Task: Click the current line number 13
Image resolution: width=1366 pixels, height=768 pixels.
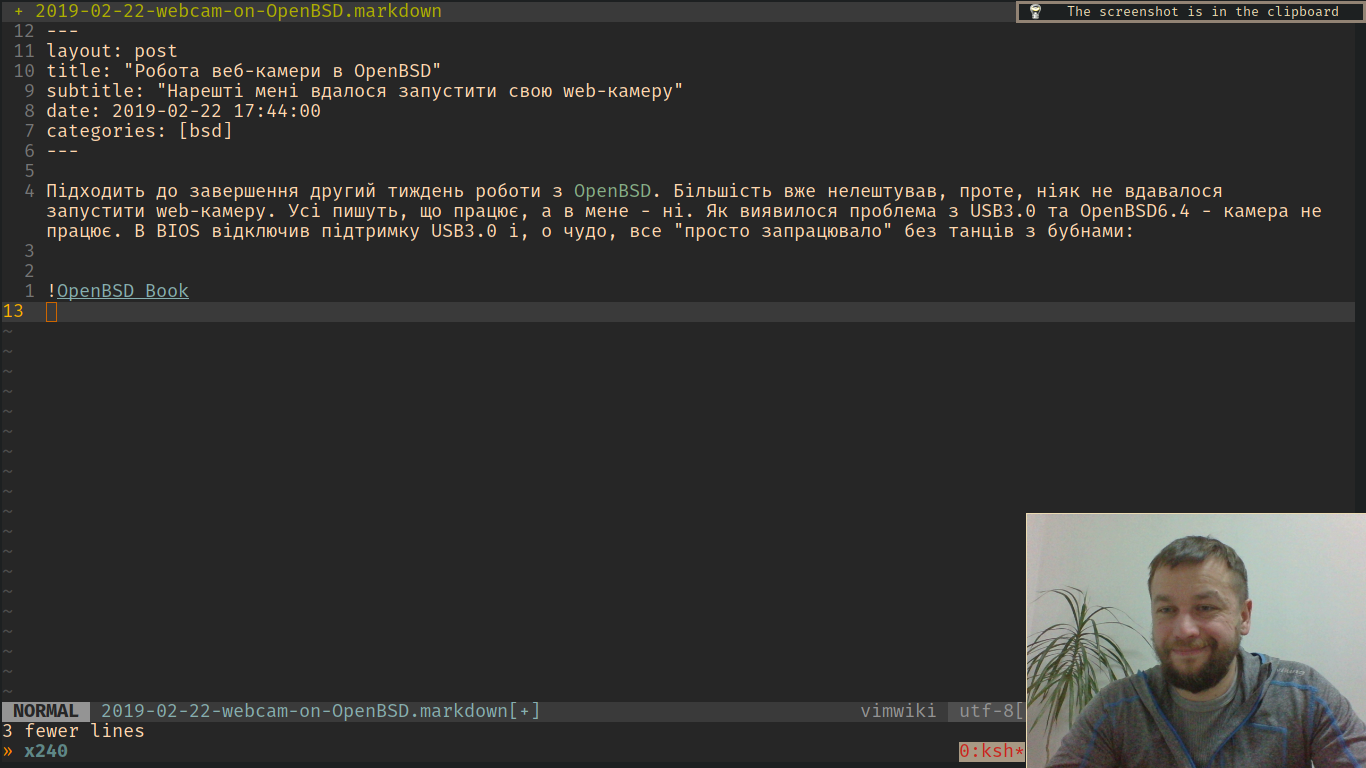Action: click(12, 311)
